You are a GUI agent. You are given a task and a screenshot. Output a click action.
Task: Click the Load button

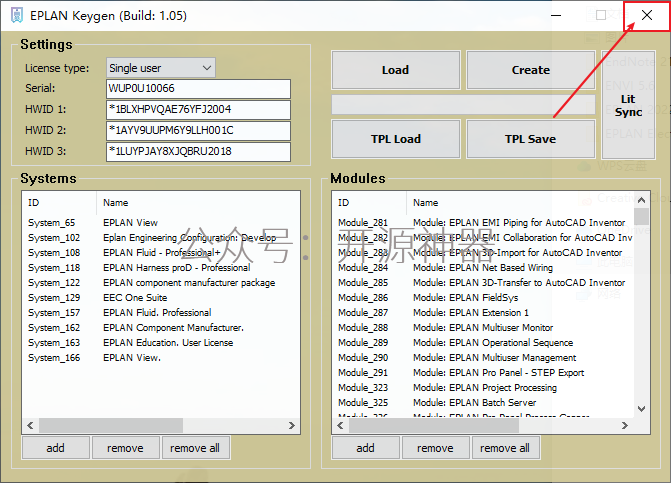pyautogui.click(x=395, y=70)
